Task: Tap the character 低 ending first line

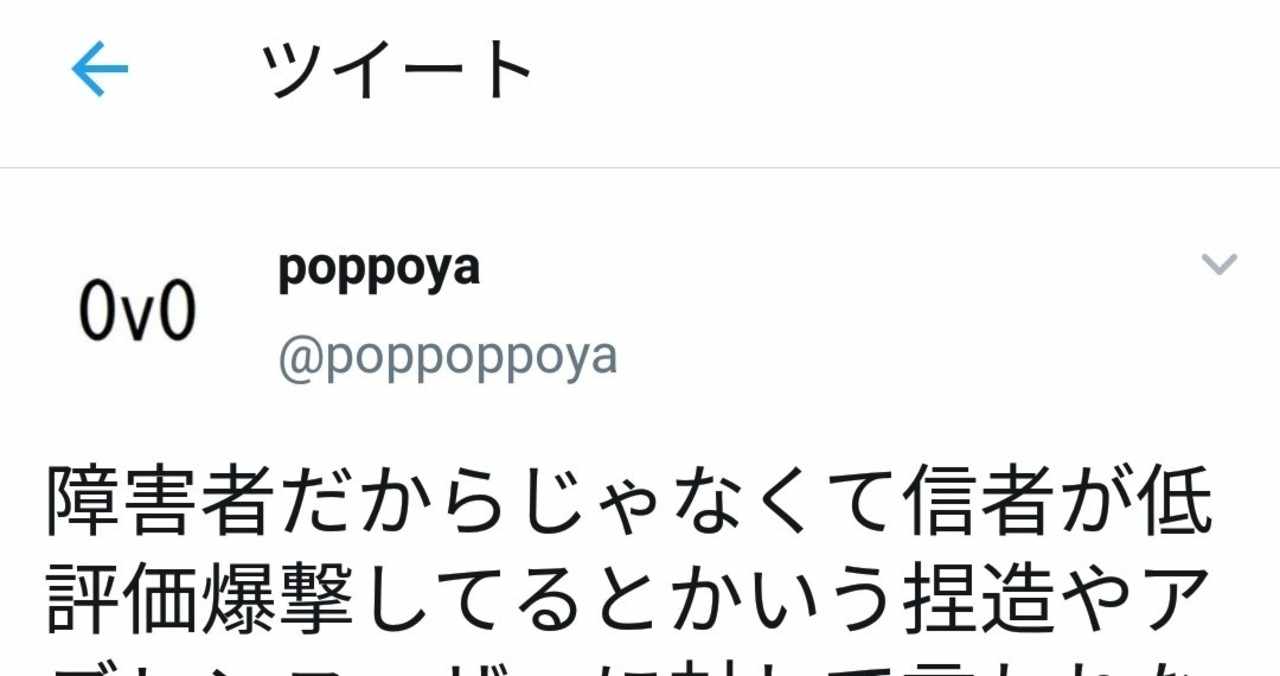Action: (x=1178, y=500)
